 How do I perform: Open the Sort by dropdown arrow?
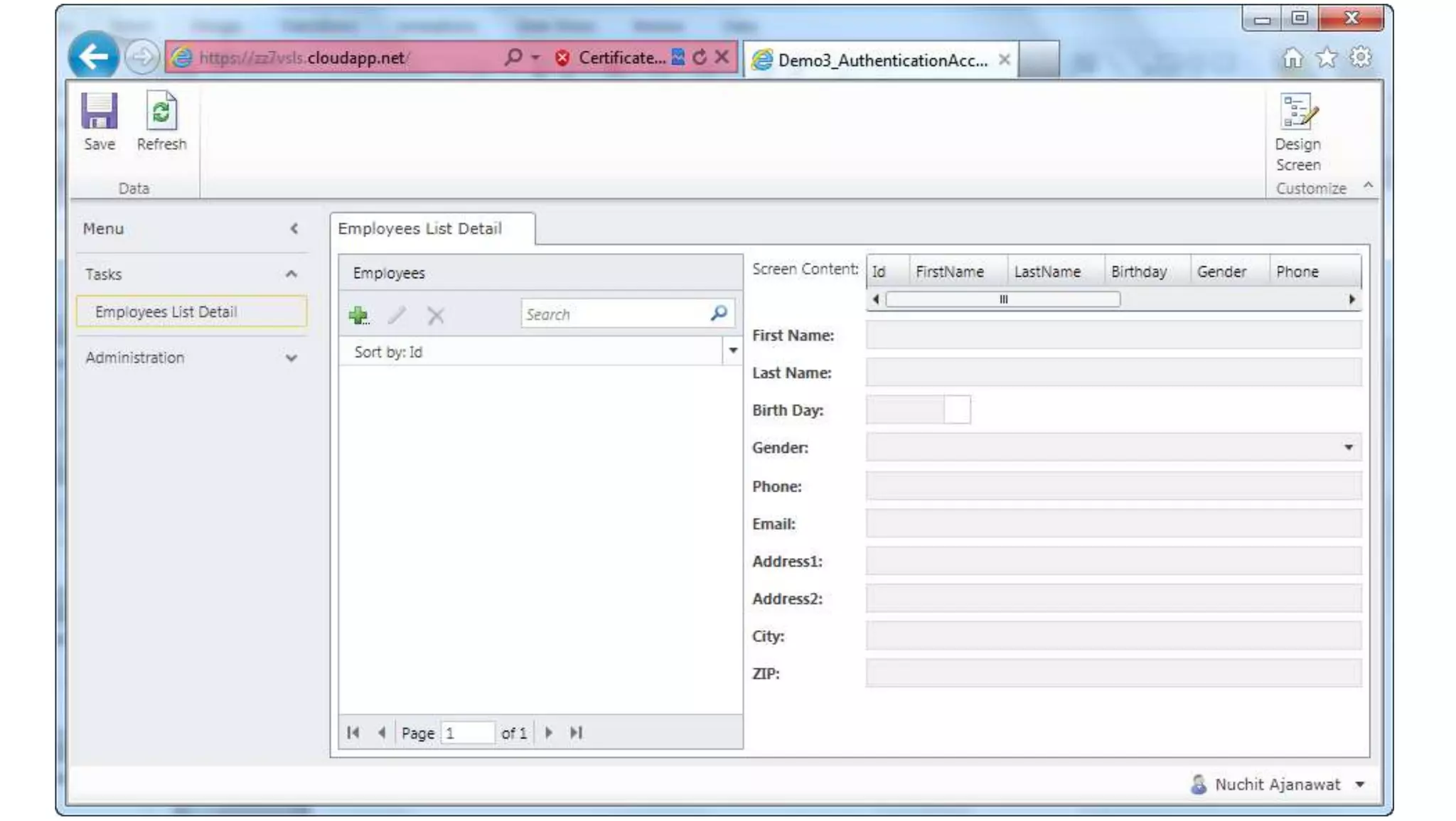(x=732, y=351)
